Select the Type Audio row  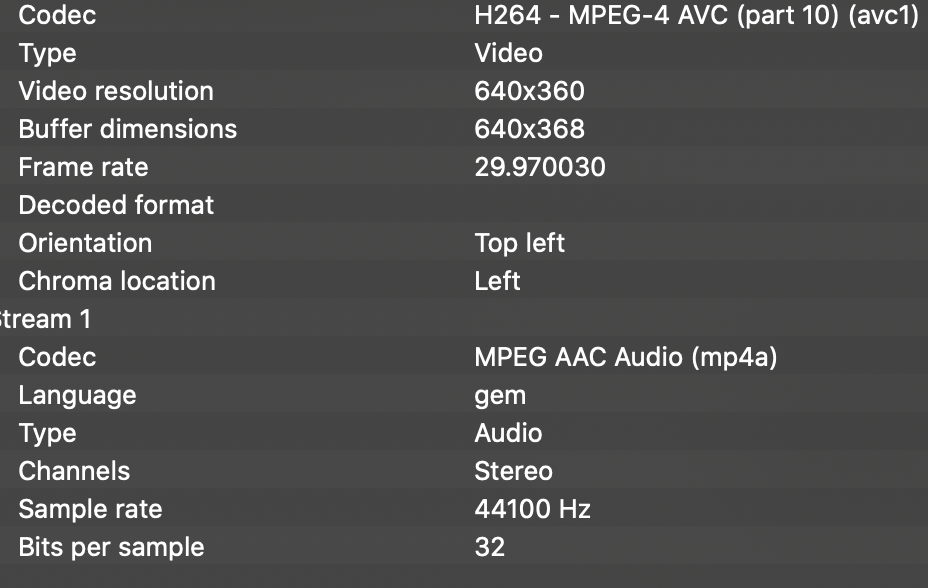coord(464,433)
